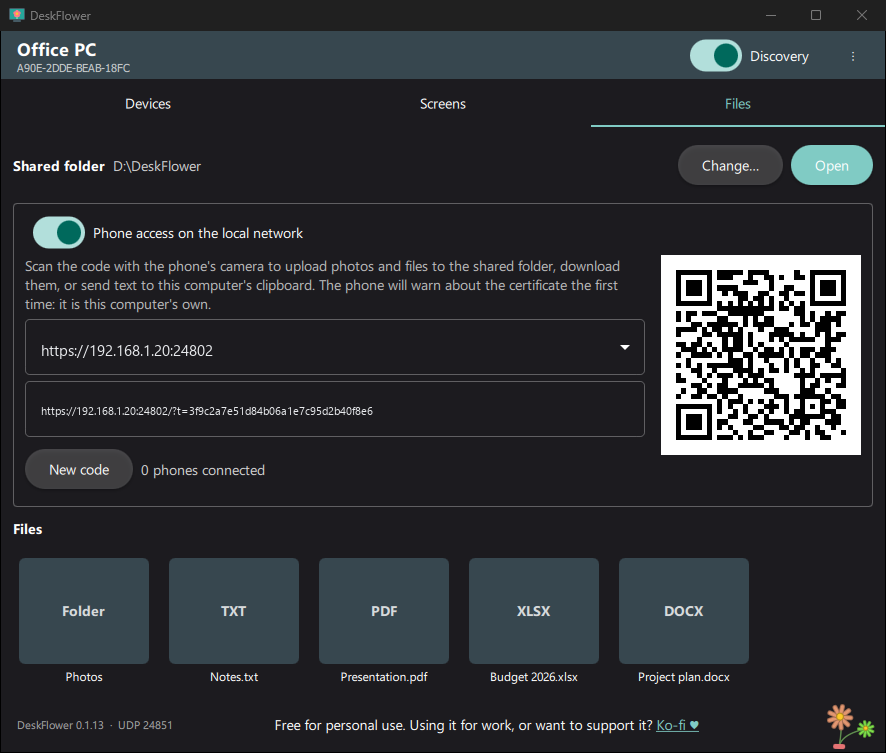Select the Files tab
This screenshot has width=886, height=753.
click(x=737, y=104)
